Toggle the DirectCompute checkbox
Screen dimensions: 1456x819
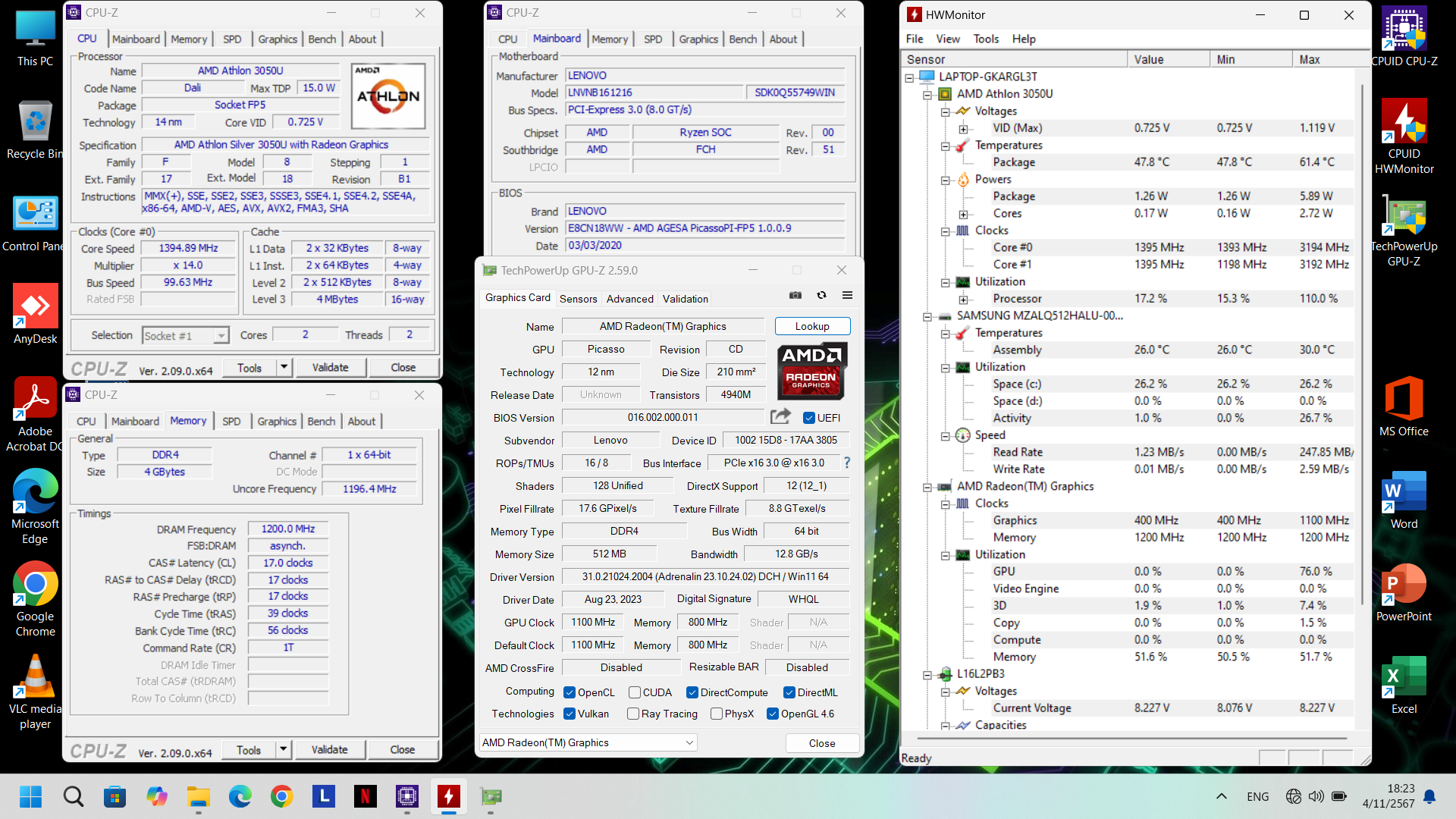tap(692, 692)
